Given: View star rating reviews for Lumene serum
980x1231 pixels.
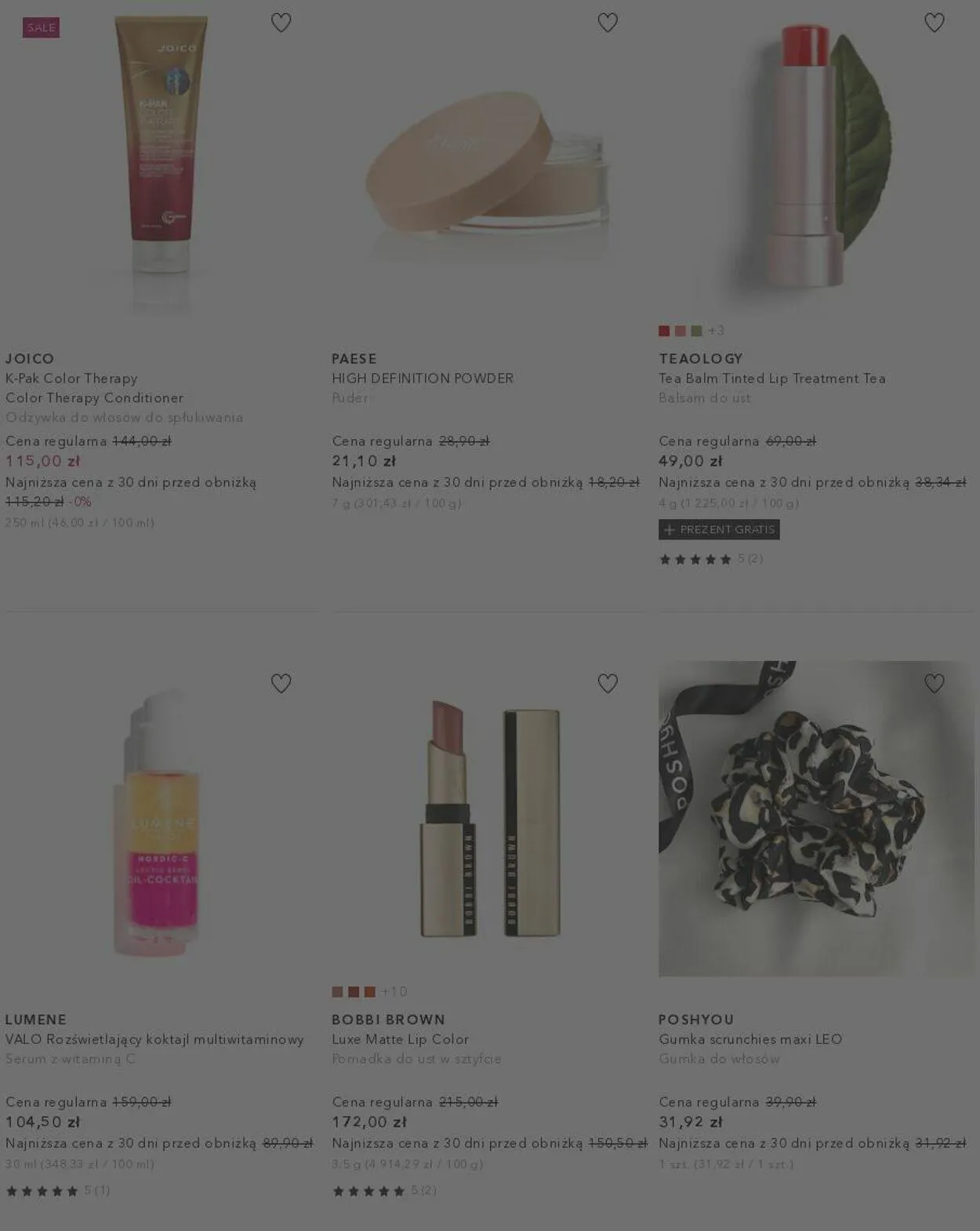Looking at the screenshot, I should (58, 1191).
